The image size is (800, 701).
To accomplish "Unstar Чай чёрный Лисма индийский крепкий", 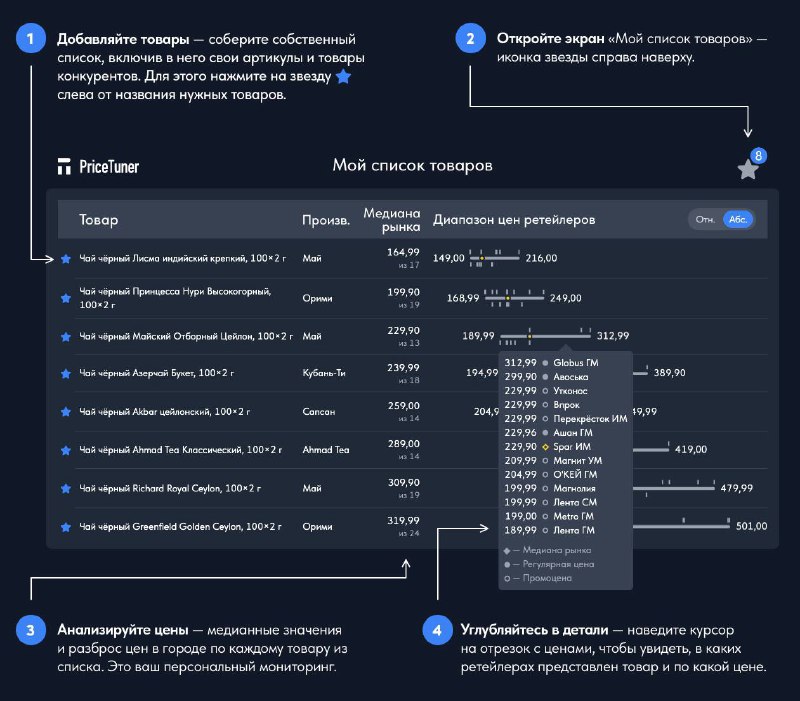I will tap(66, 259).
